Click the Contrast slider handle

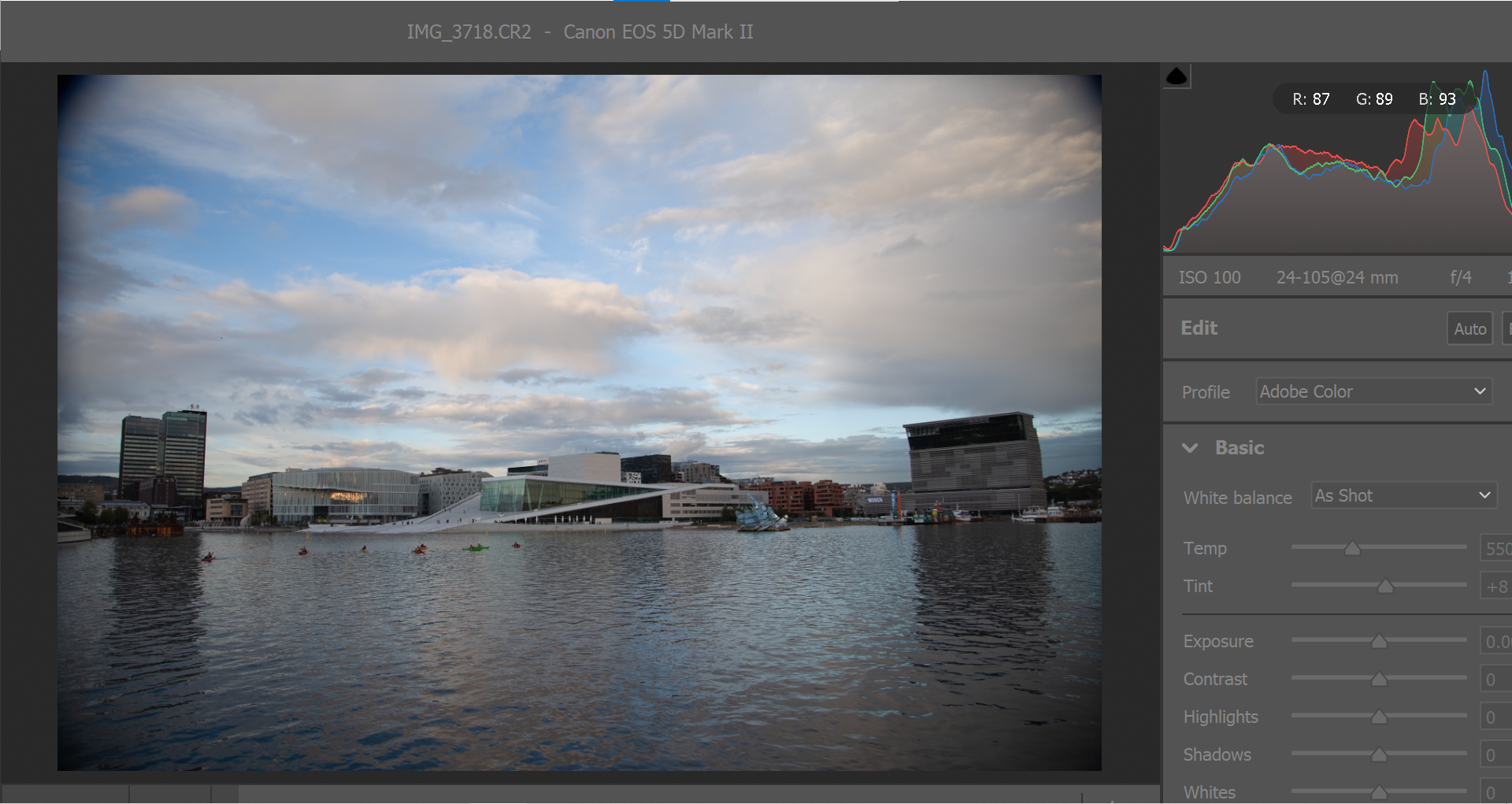[x=1378, y=679]
